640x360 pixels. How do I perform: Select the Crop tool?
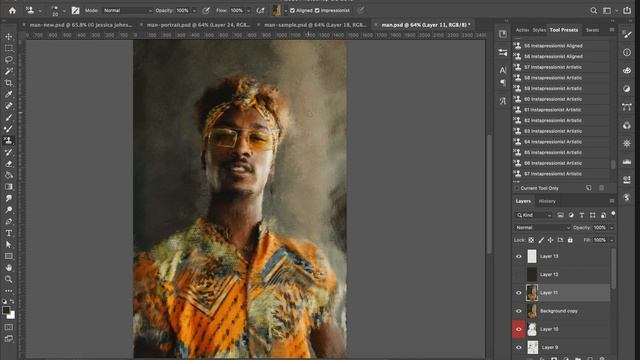[x=9, y=83]
